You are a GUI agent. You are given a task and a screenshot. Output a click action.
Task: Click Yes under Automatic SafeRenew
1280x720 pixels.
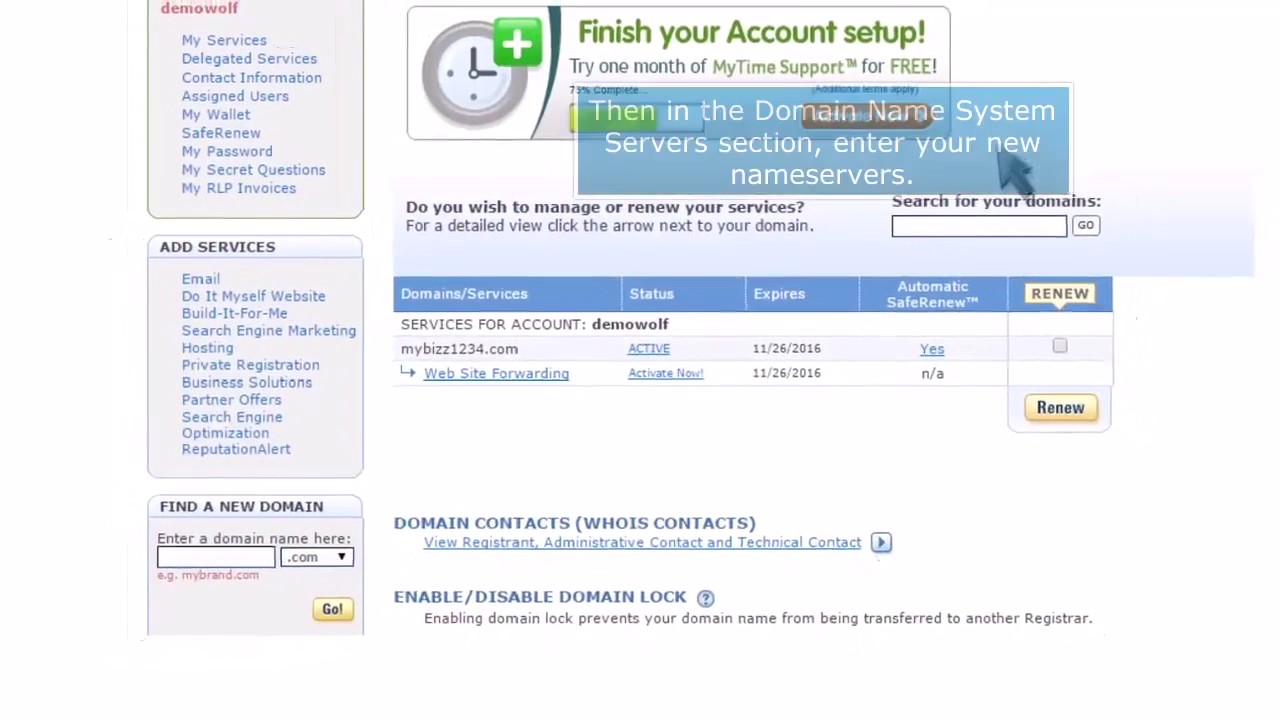(x=932, y=349)
